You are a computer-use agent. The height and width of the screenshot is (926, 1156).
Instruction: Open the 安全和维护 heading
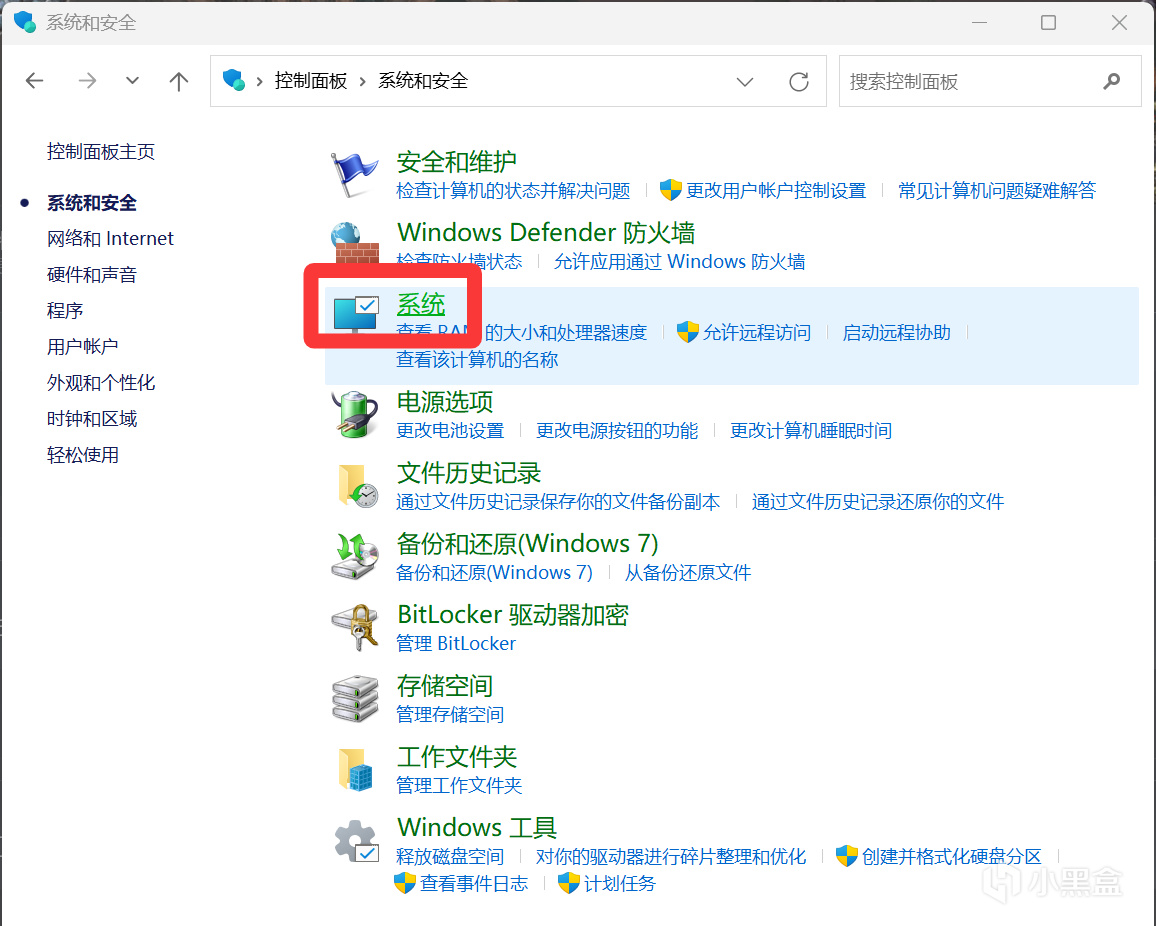pyautogui.click(x=456, y=161)
